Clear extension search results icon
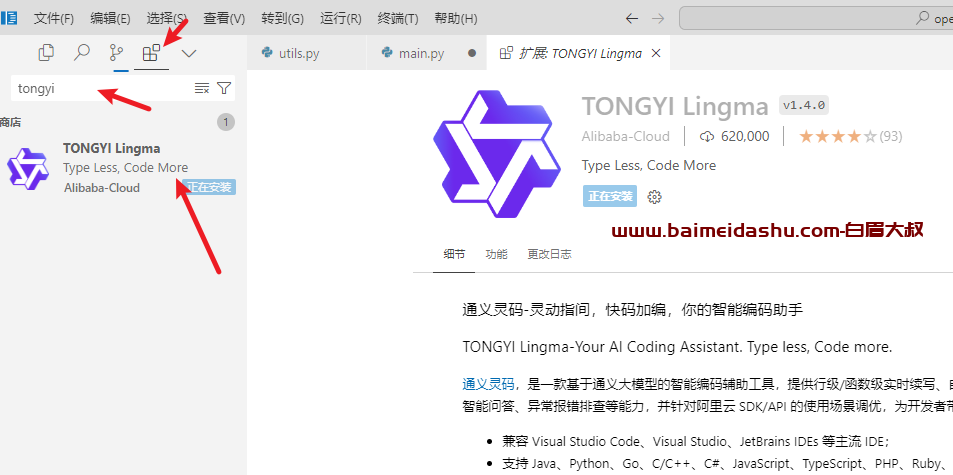The width and height of the screenshot is (953, 475). (x=202, y=88)
